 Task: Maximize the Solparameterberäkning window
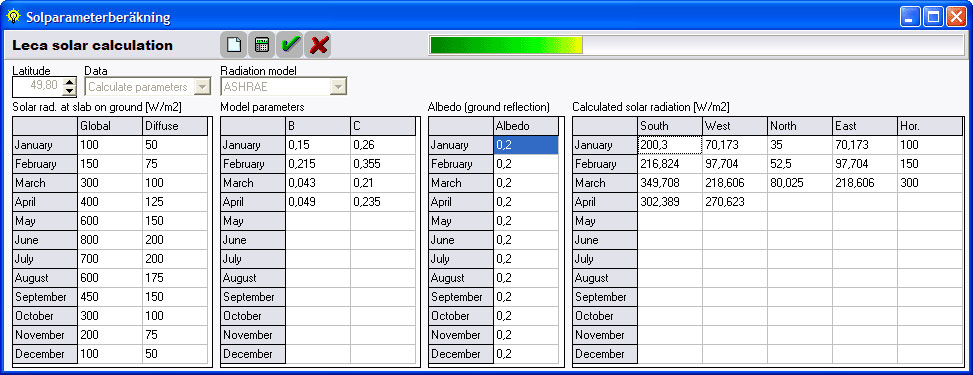click(933, 16)
